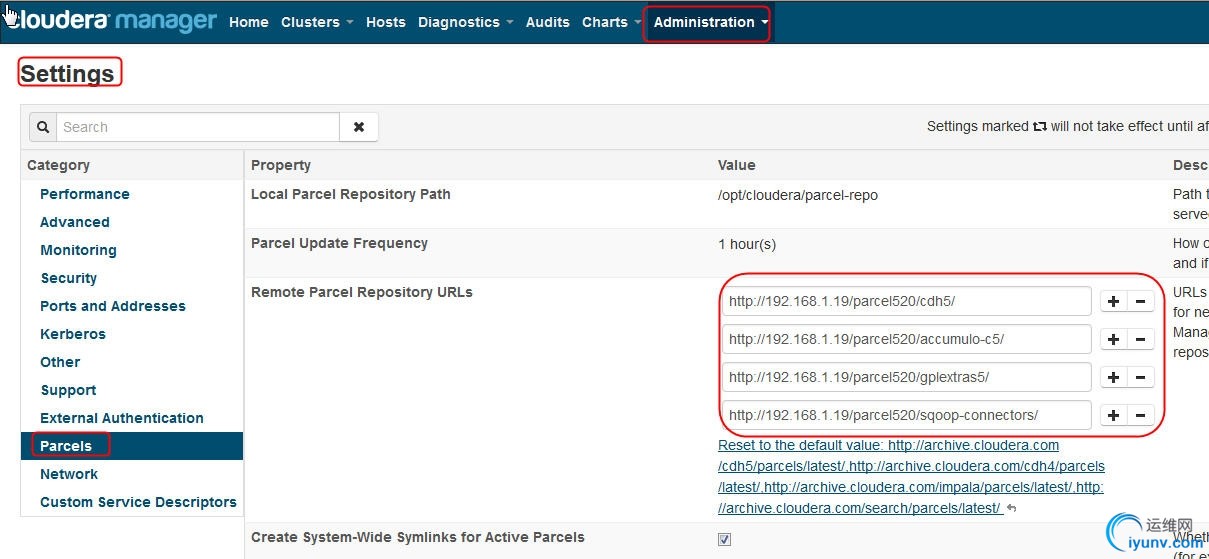
Task: Clear the search with X button
Action: tap(359, 127)
